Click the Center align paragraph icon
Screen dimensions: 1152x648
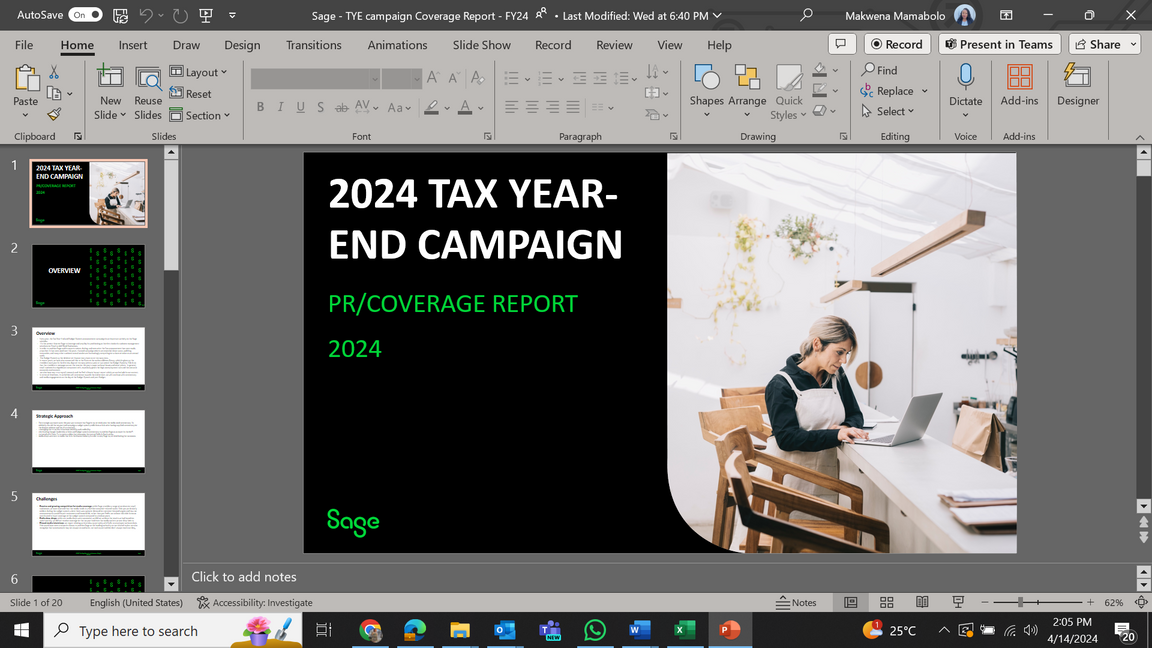coord(532,108)
